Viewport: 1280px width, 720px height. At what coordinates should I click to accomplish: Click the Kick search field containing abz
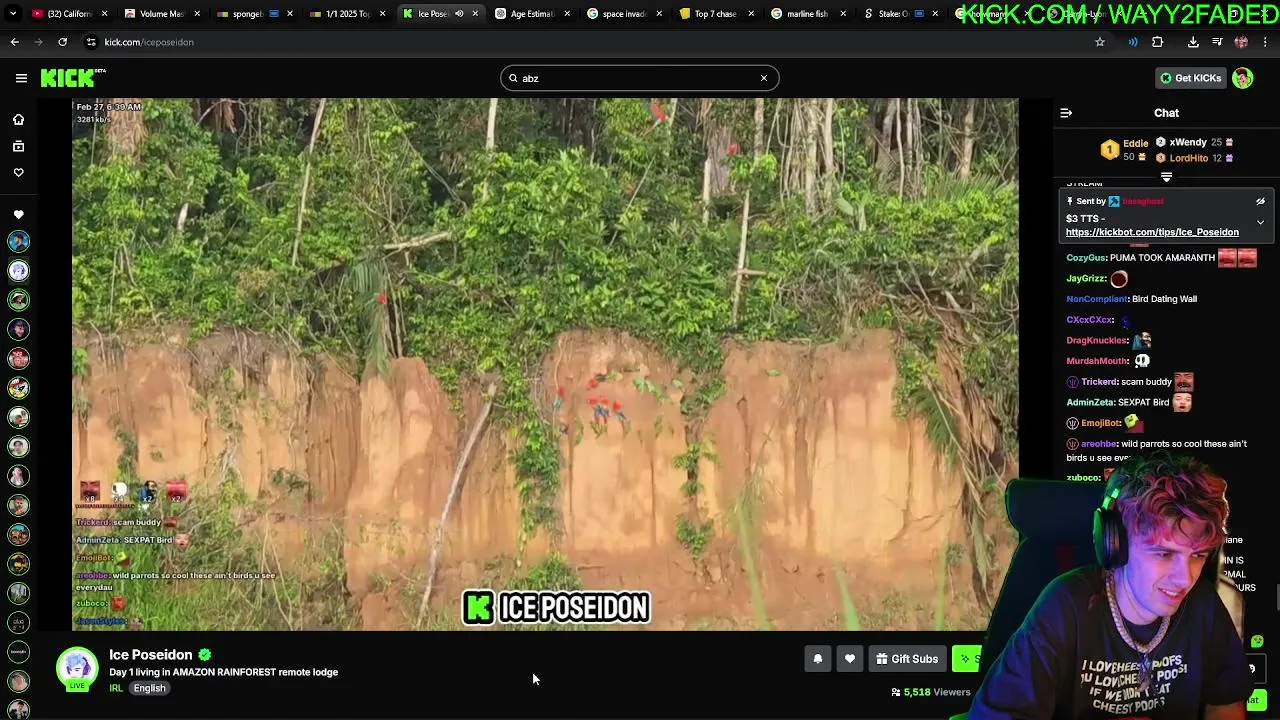pos(640,78)
